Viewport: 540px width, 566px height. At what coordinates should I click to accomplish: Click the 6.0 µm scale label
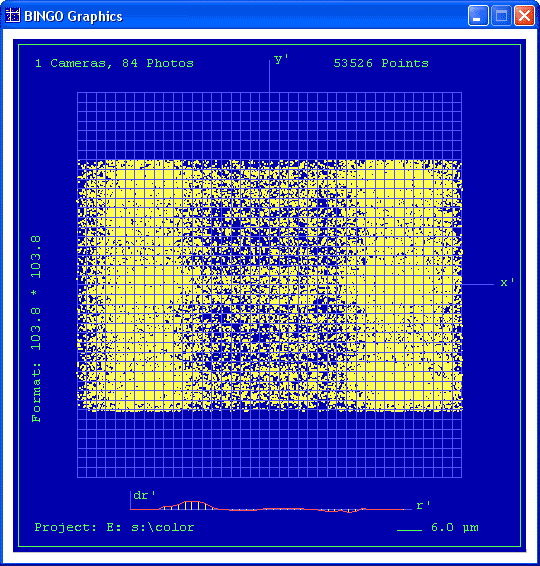(455, 528)
